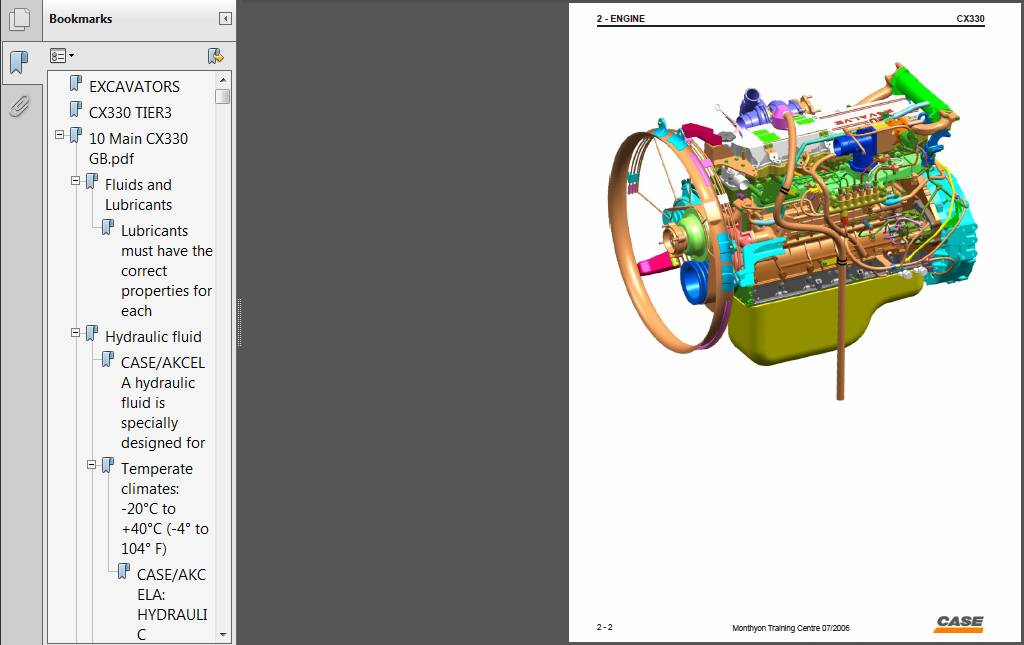Click the new bookmark star icon
Screen dimensions: 1024x645
(x=216, y=56)
